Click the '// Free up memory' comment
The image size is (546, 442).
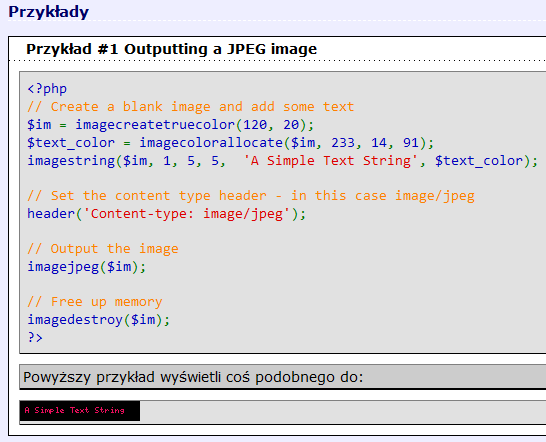pyautogui.click(x=95, y=302)
